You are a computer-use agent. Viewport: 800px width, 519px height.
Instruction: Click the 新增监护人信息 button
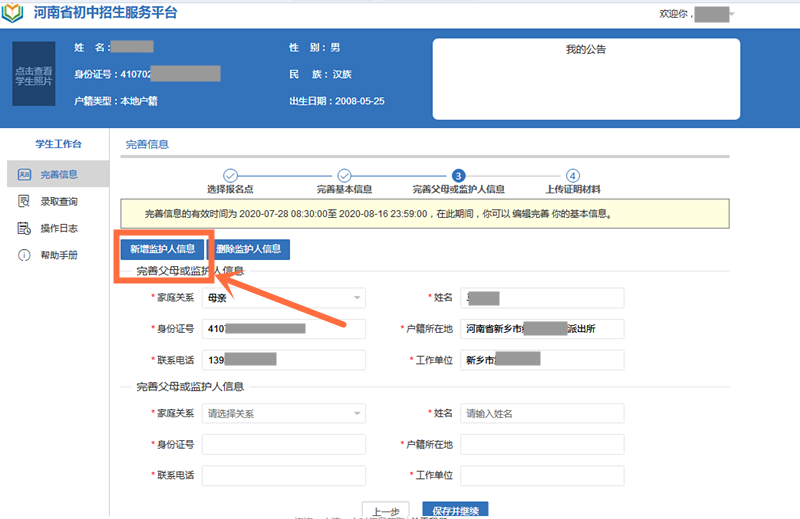pos(162,248)
